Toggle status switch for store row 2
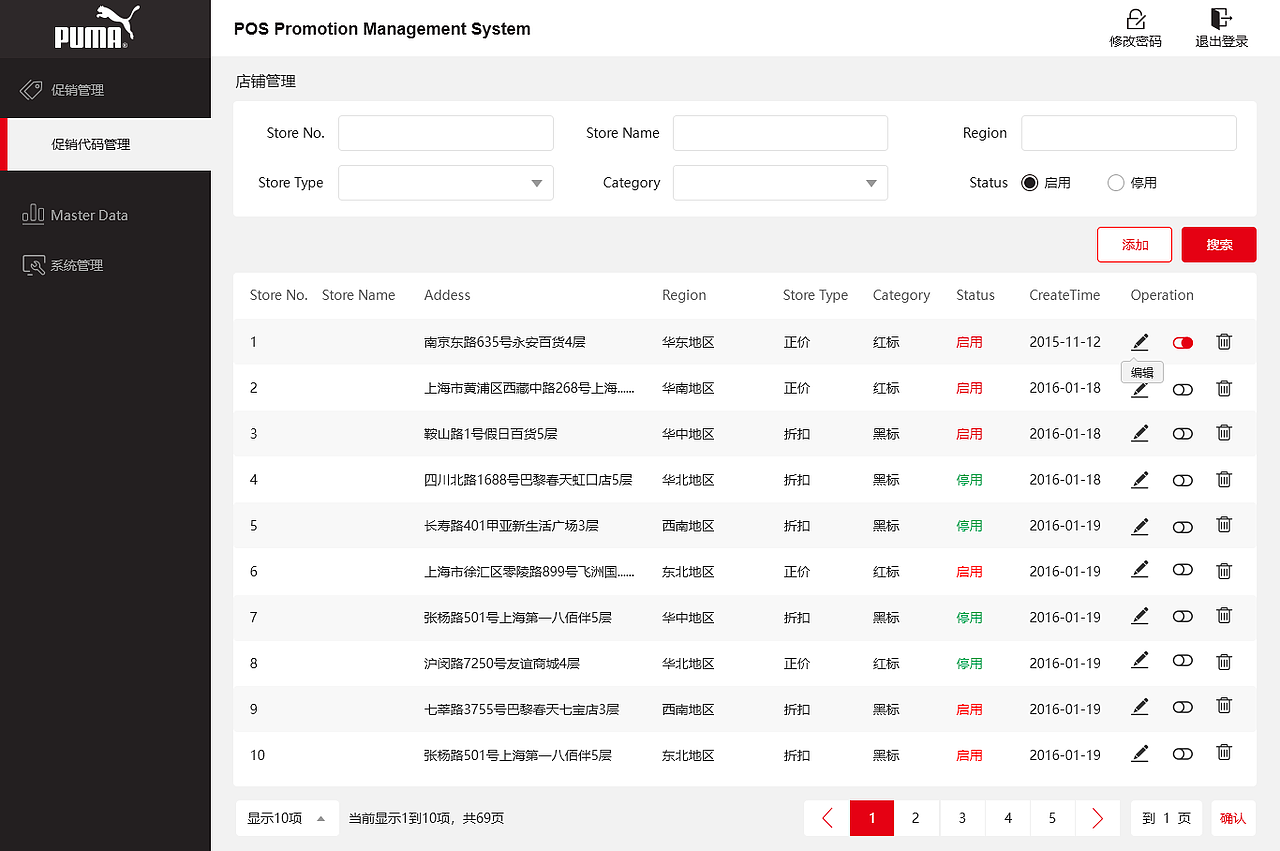 [x=1183, y=390]
